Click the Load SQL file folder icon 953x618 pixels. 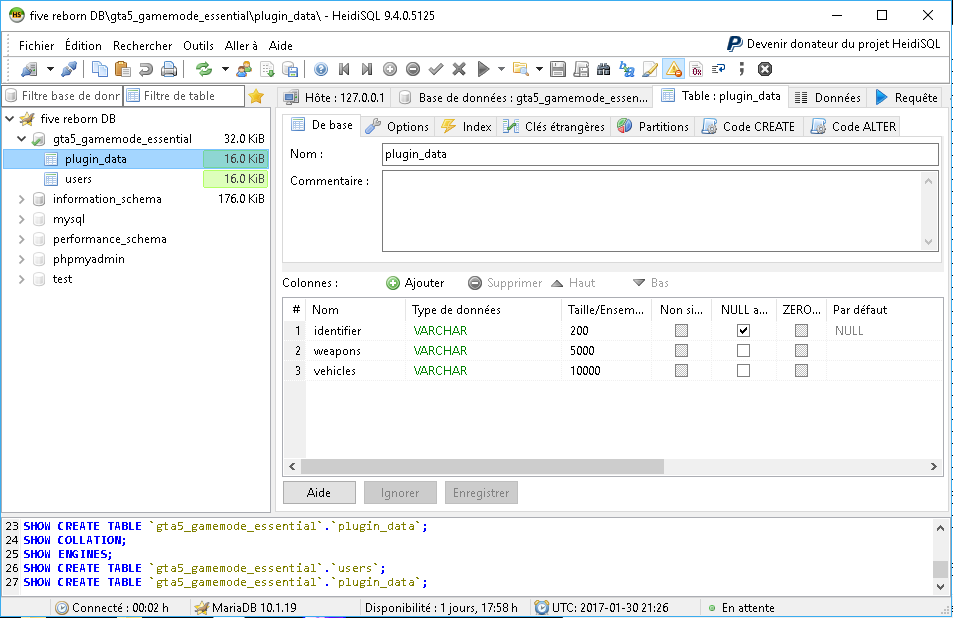click(520, 69)
